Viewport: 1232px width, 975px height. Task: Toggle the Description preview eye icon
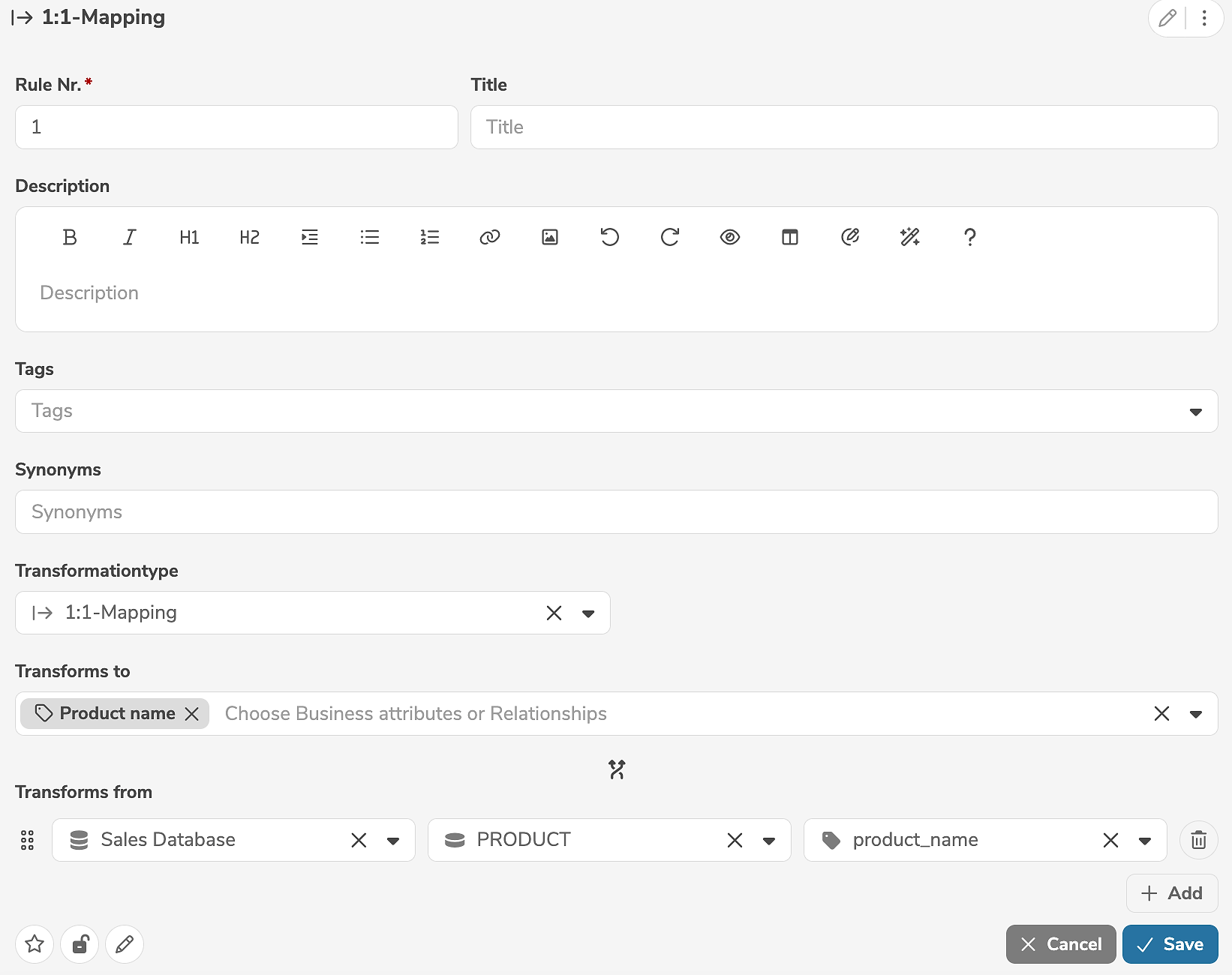point(729,238)
